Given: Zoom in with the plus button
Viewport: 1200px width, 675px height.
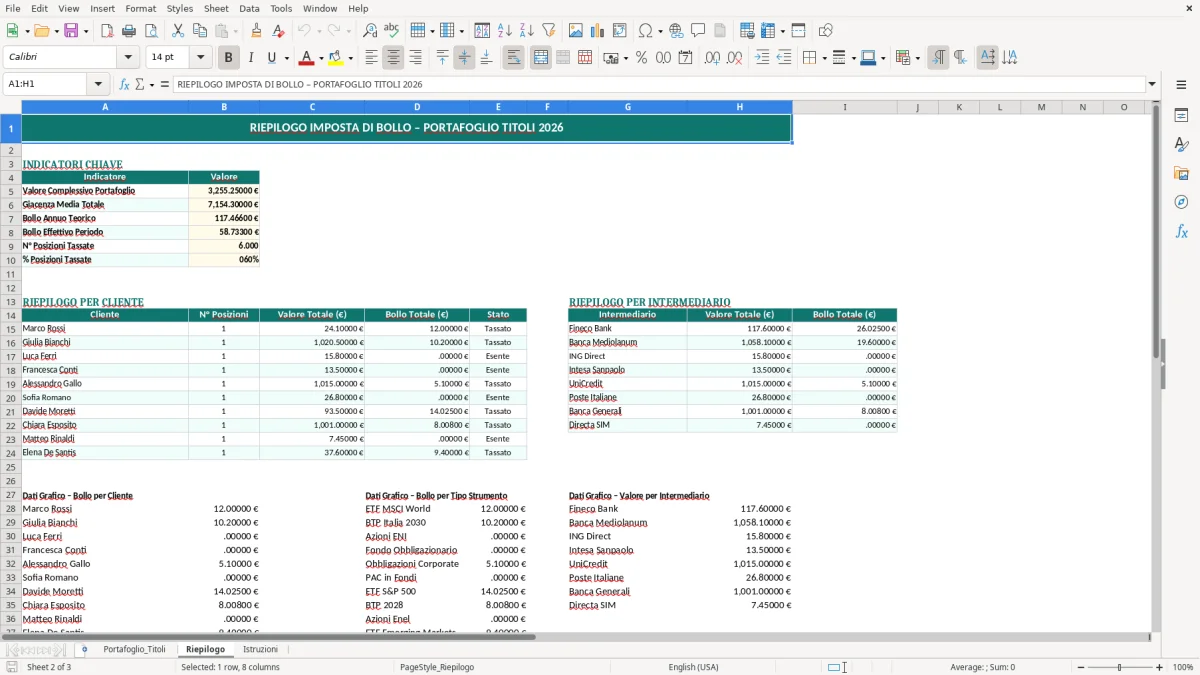Looking at the screenshot, I should point(1160,667).
